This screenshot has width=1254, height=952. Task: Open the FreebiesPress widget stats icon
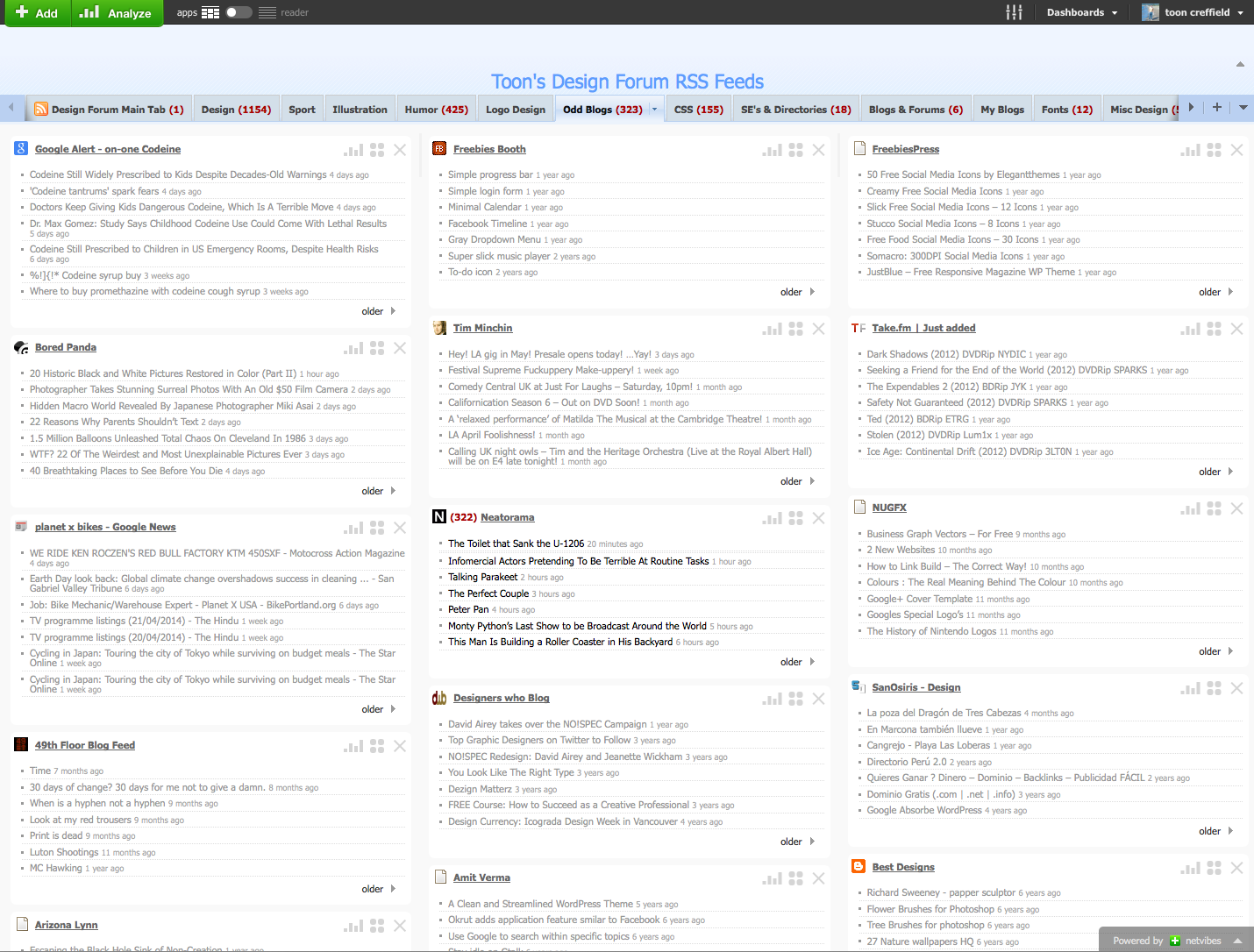[1190, 150]
